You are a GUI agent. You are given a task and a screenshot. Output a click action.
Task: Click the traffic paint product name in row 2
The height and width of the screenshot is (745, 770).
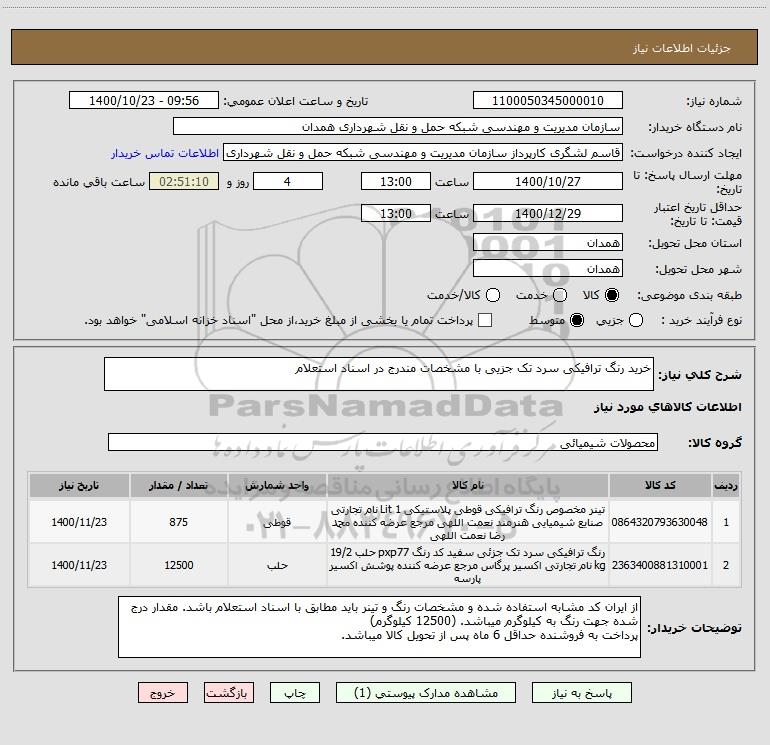pos(468,565)
